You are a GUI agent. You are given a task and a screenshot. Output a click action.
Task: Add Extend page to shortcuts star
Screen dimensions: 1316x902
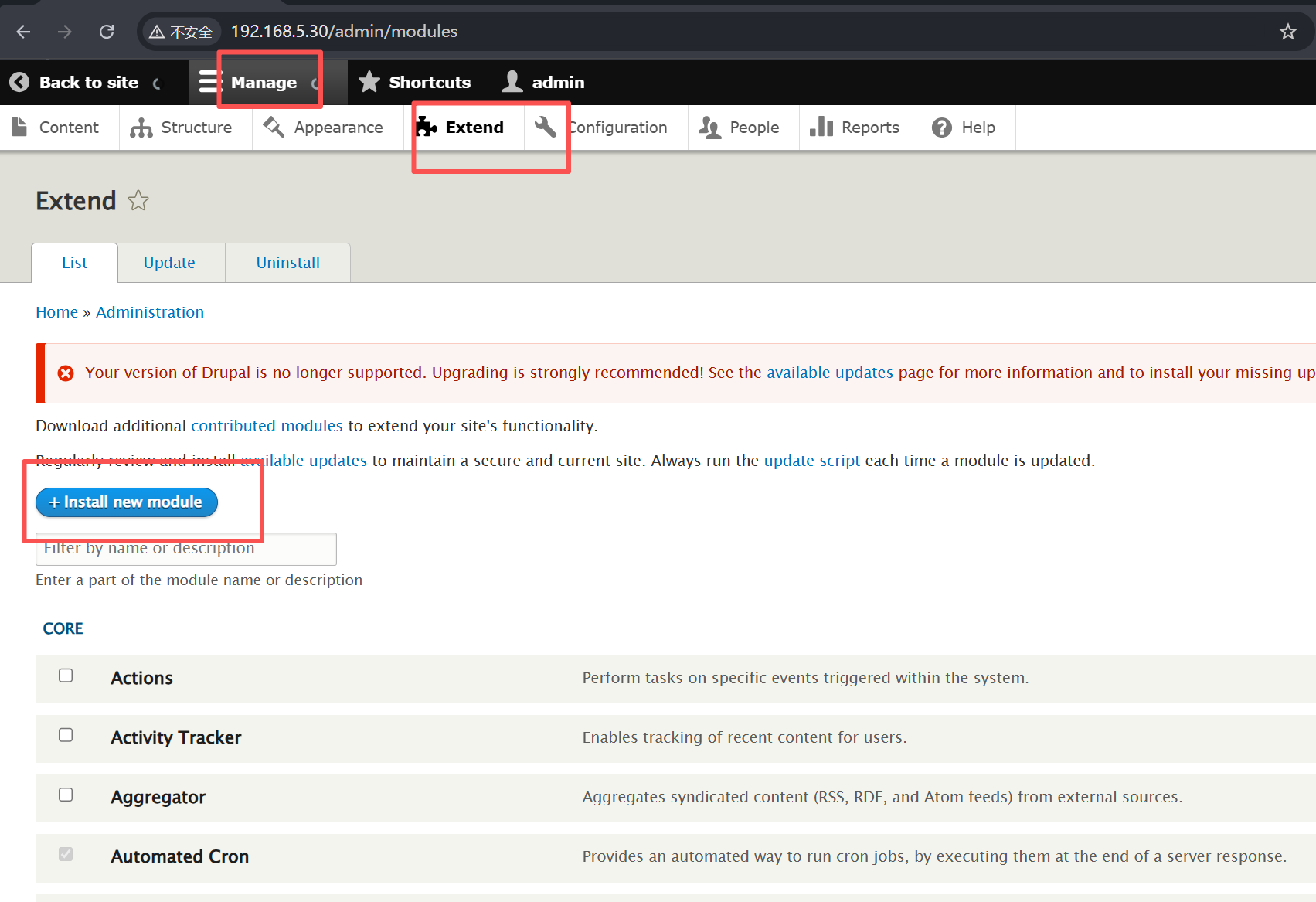coord(138,201)
